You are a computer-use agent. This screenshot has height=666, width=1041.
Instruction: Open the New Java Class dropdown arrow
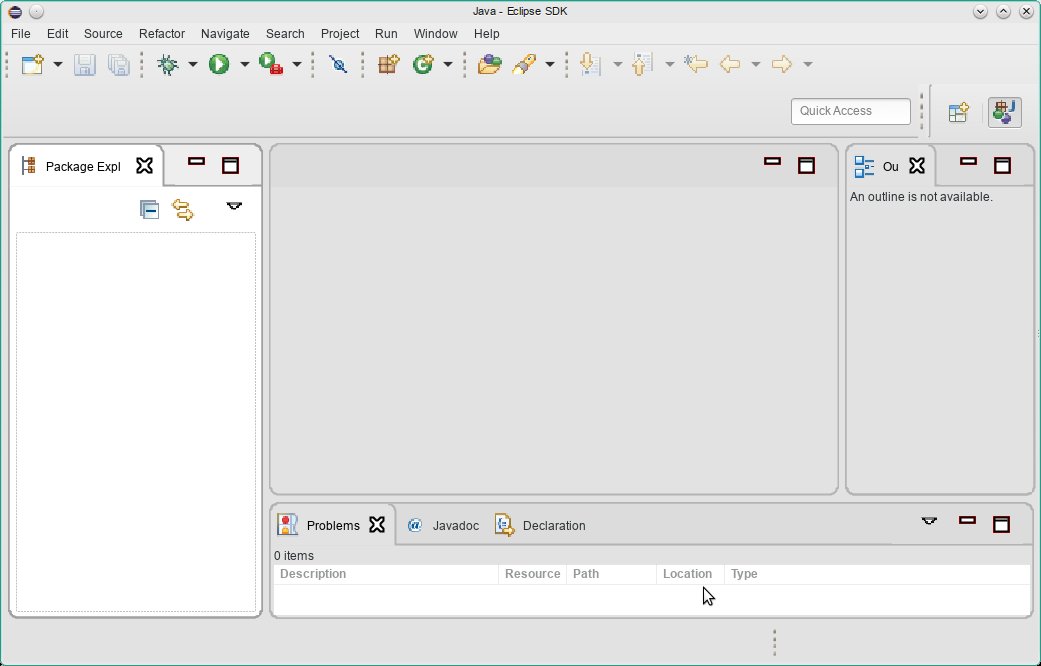(447, 64)
